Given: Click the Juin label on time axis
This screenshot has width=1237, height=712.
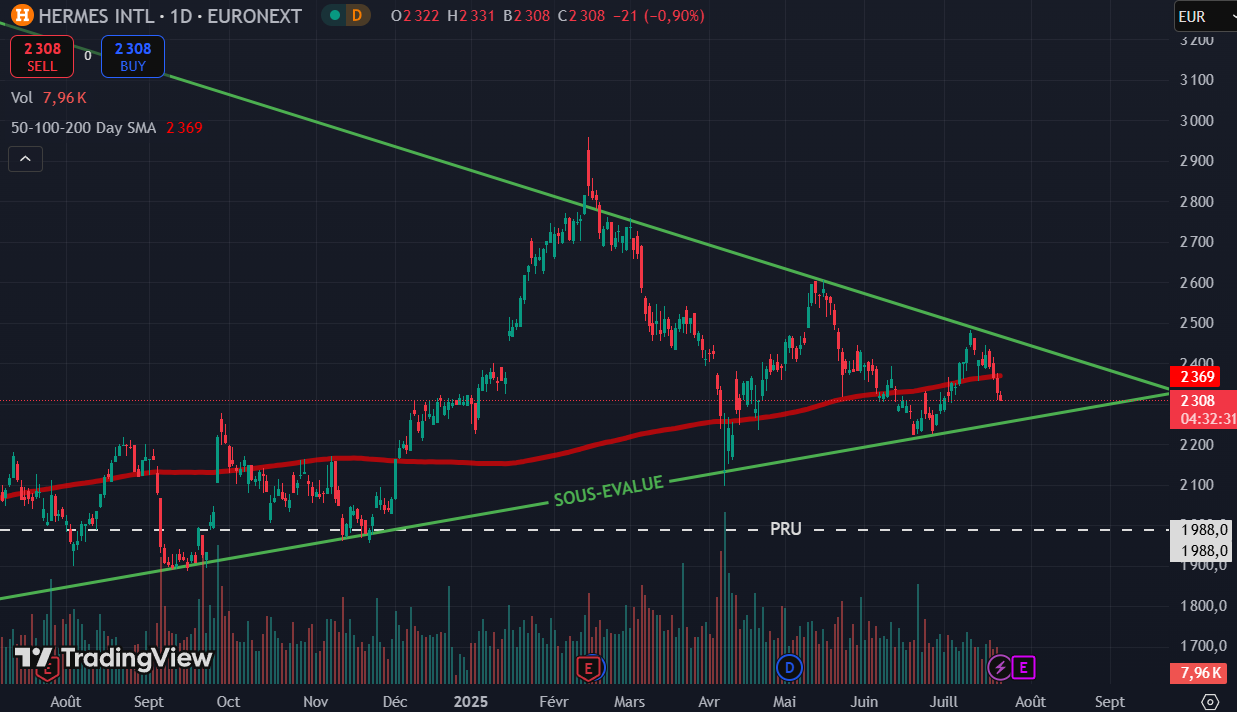Looking at the screenshot, I should point(864,702).
